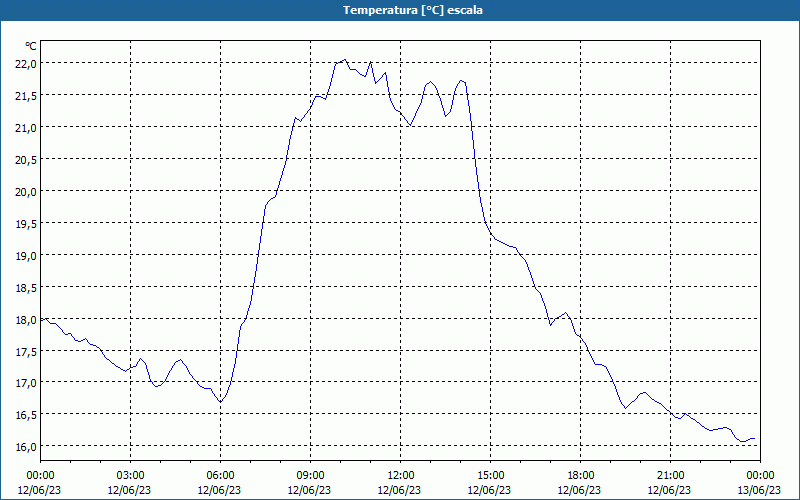The image size is (800, 500).
Task: Select the 16,5 y-axis label
Action: [x=26, y=415]
